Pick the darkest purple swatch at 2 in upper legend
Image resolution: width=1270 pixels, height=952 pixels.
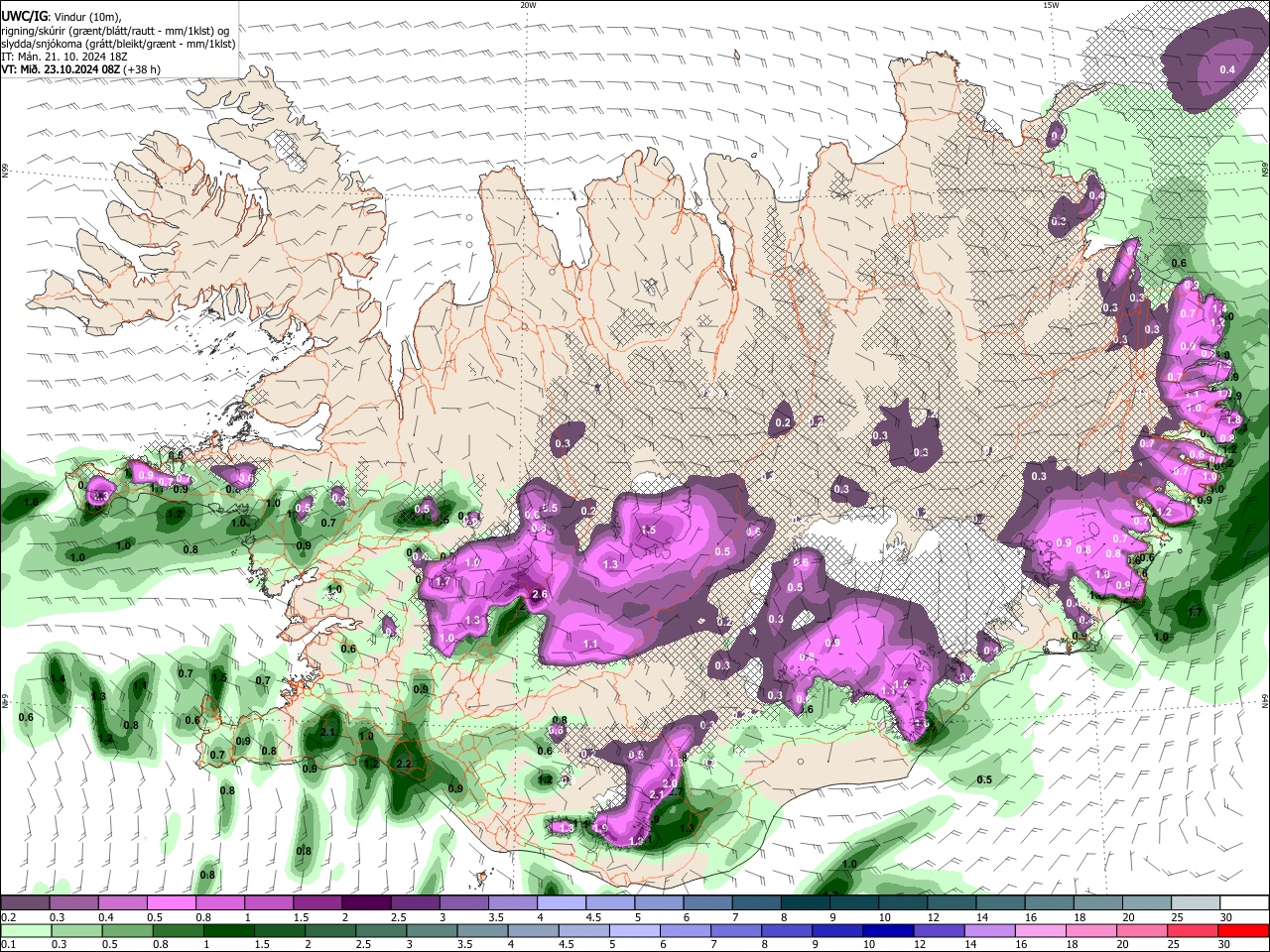point(365,902)
